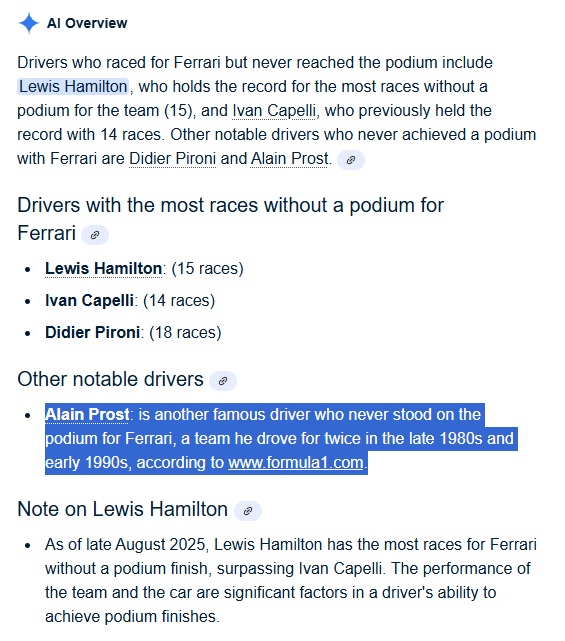The image size is (565, 641).
Task: Click 'Drivers with the most races' heading
Action: click(x=230, y=219)
